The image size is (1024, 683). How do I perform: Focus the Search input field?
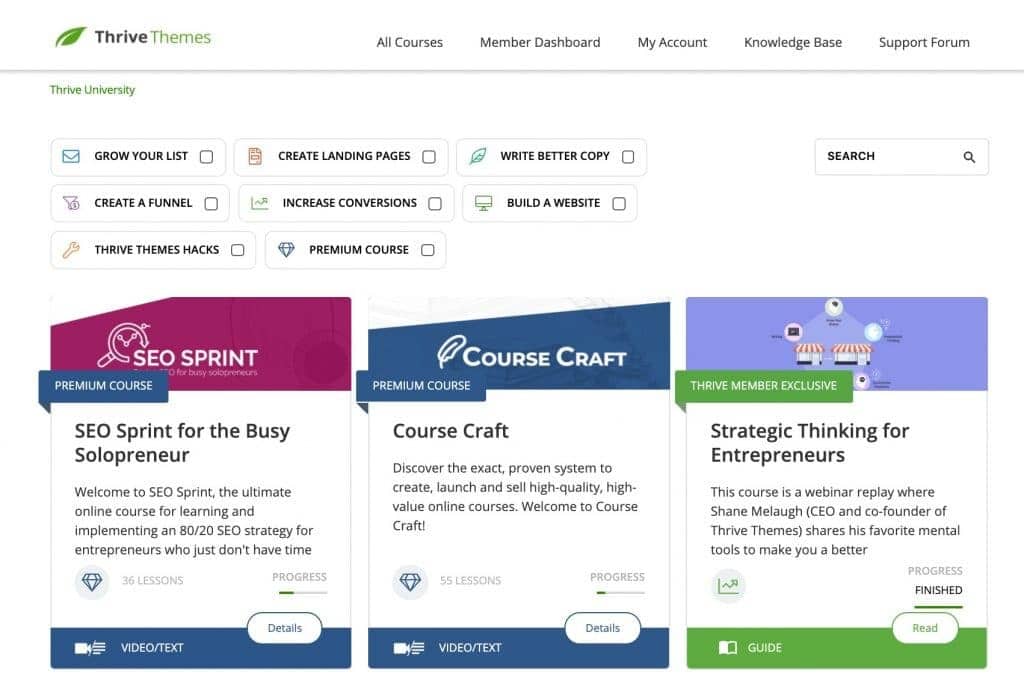pos(885,157)
